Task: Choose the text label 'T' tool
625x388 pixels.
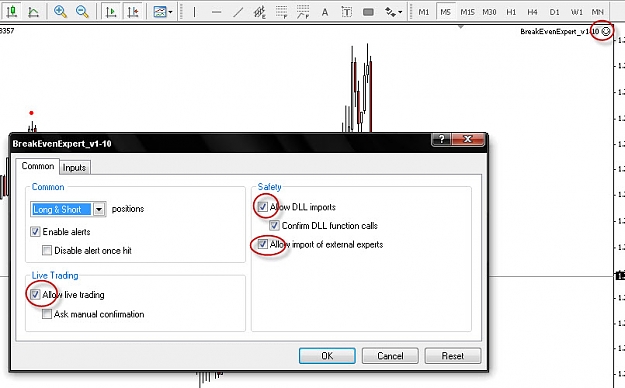Action: pos(347,12)
